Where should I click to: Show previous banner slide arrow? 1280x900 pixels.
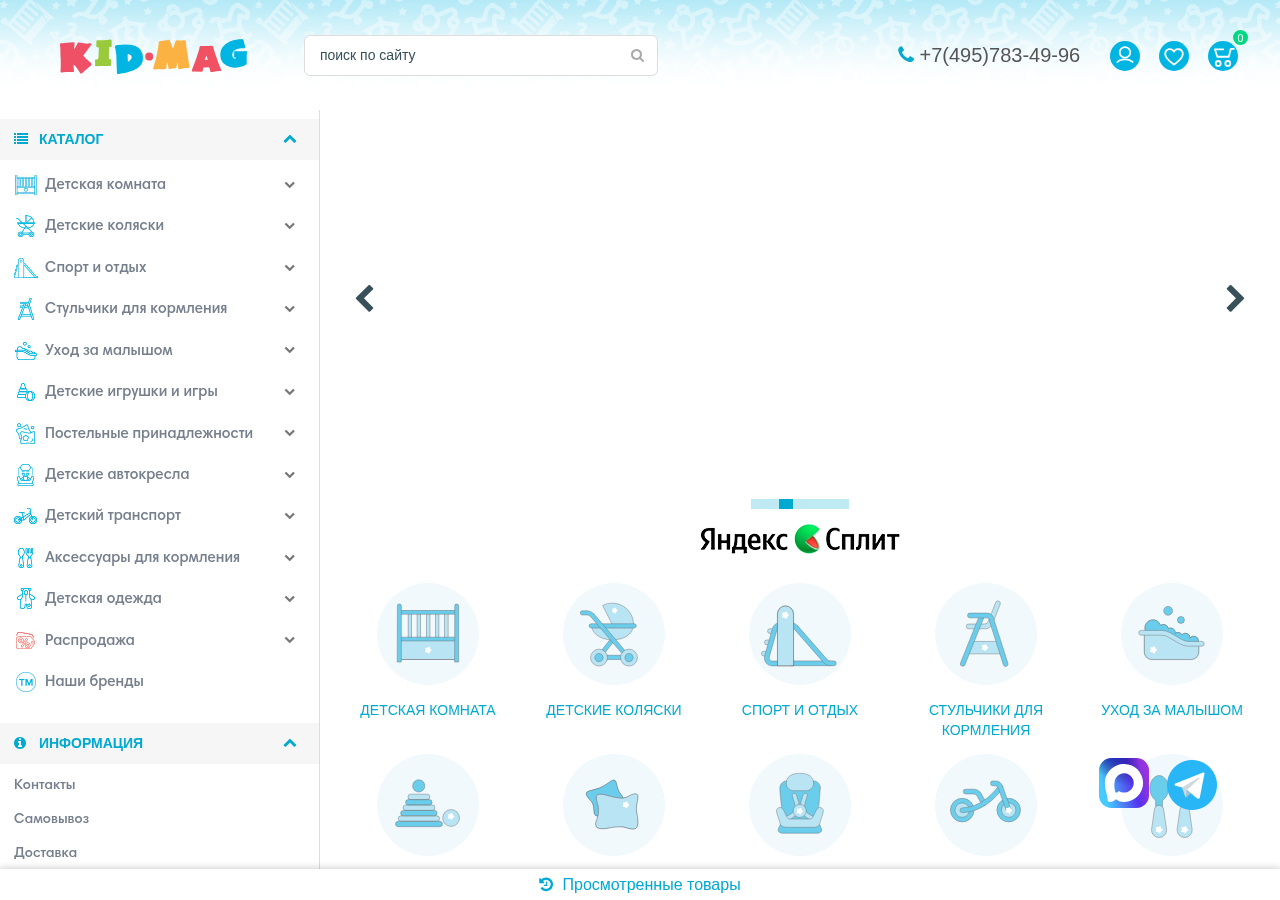(x=365, y=299)
